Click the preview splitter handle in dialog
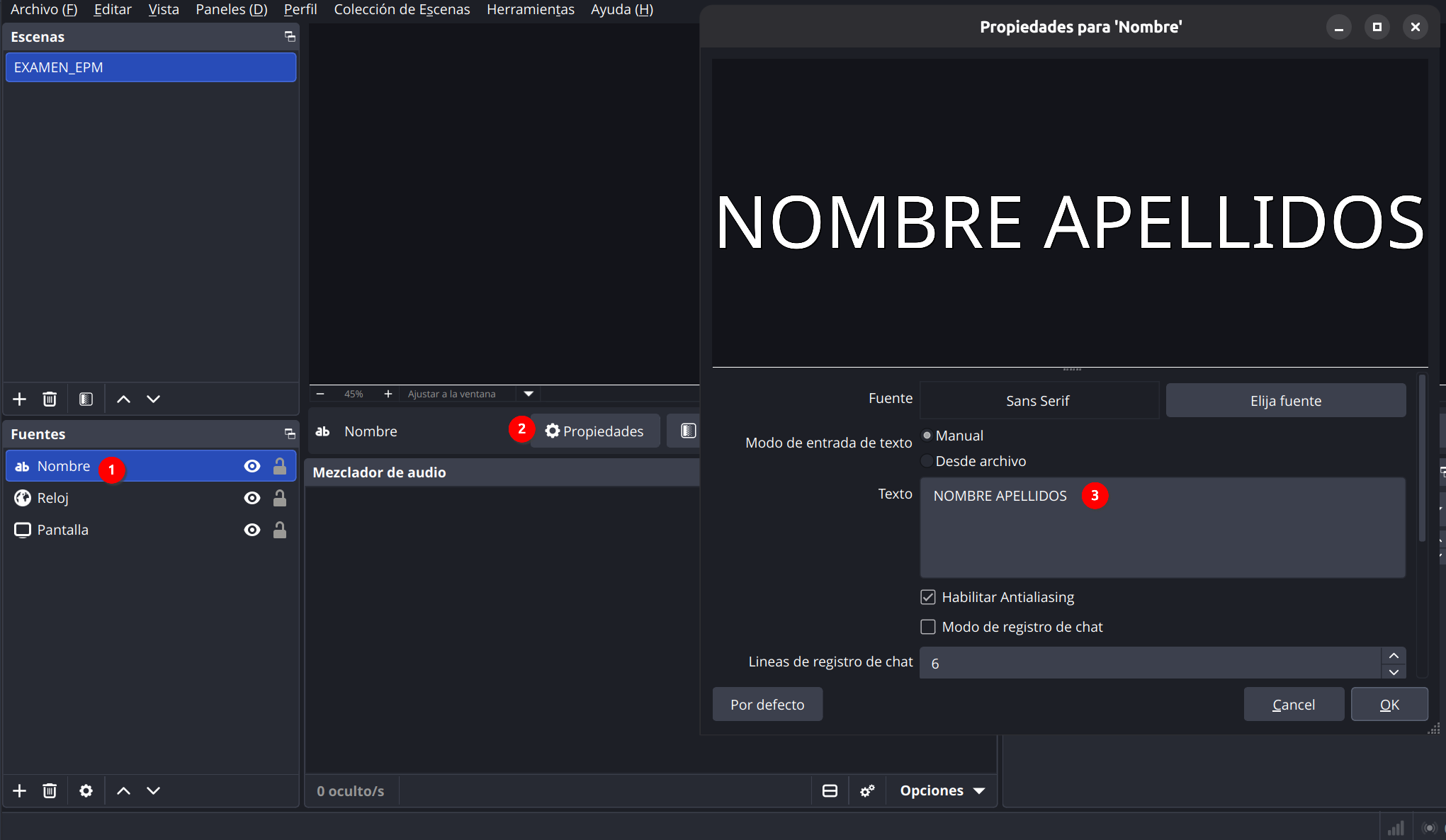Screen dimensions: 1446x840 (1071, 369)
